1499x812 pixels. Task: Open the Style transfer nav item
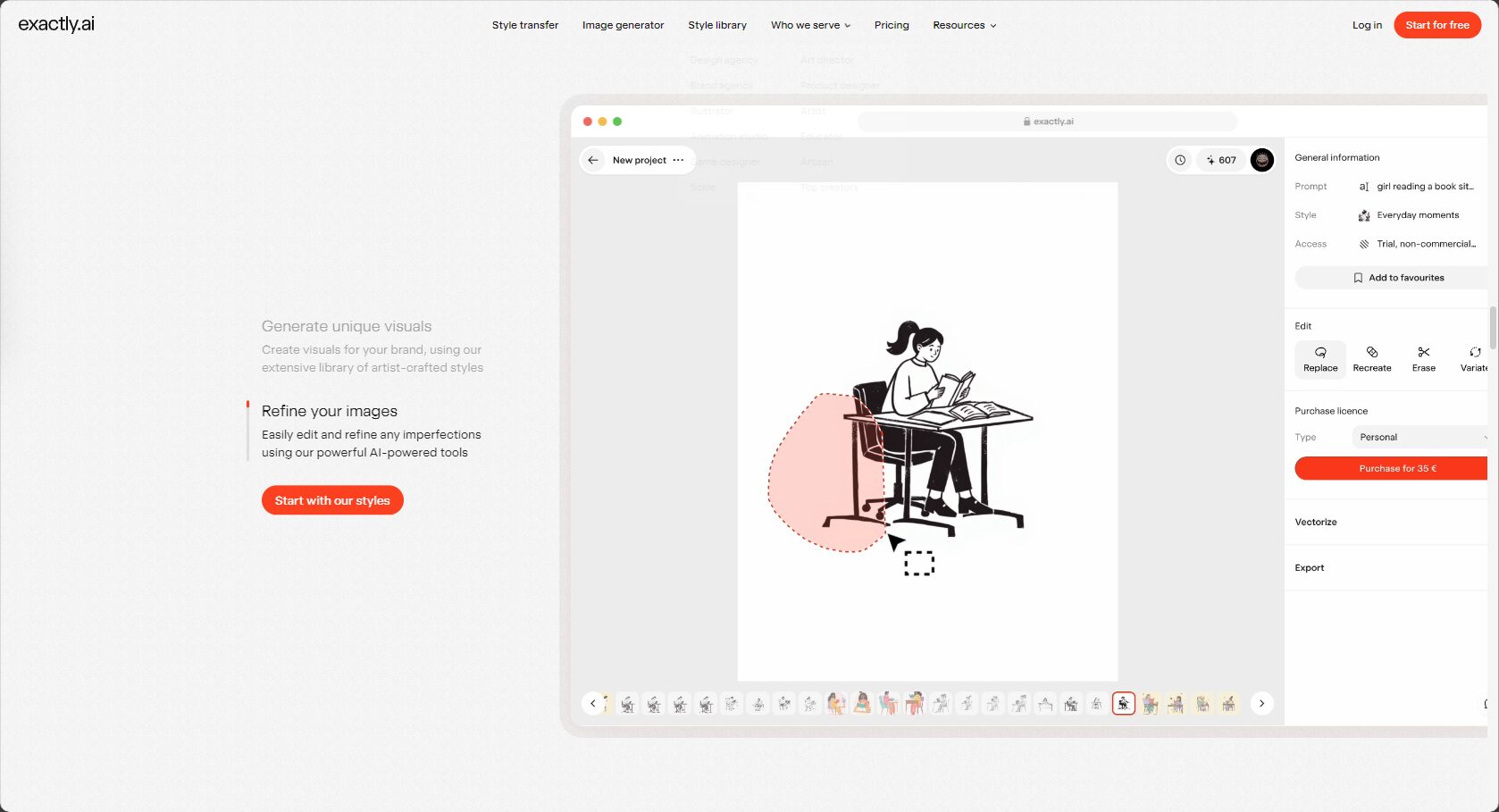tap(525, 25)
